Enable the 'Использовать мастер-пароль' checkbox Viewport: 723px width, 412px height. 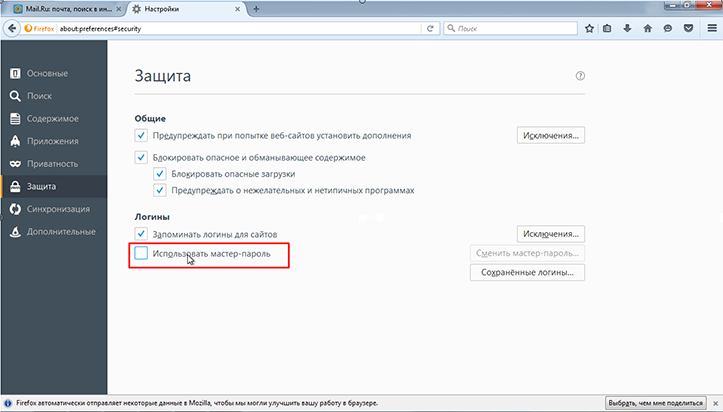click(x=141, y=255)
